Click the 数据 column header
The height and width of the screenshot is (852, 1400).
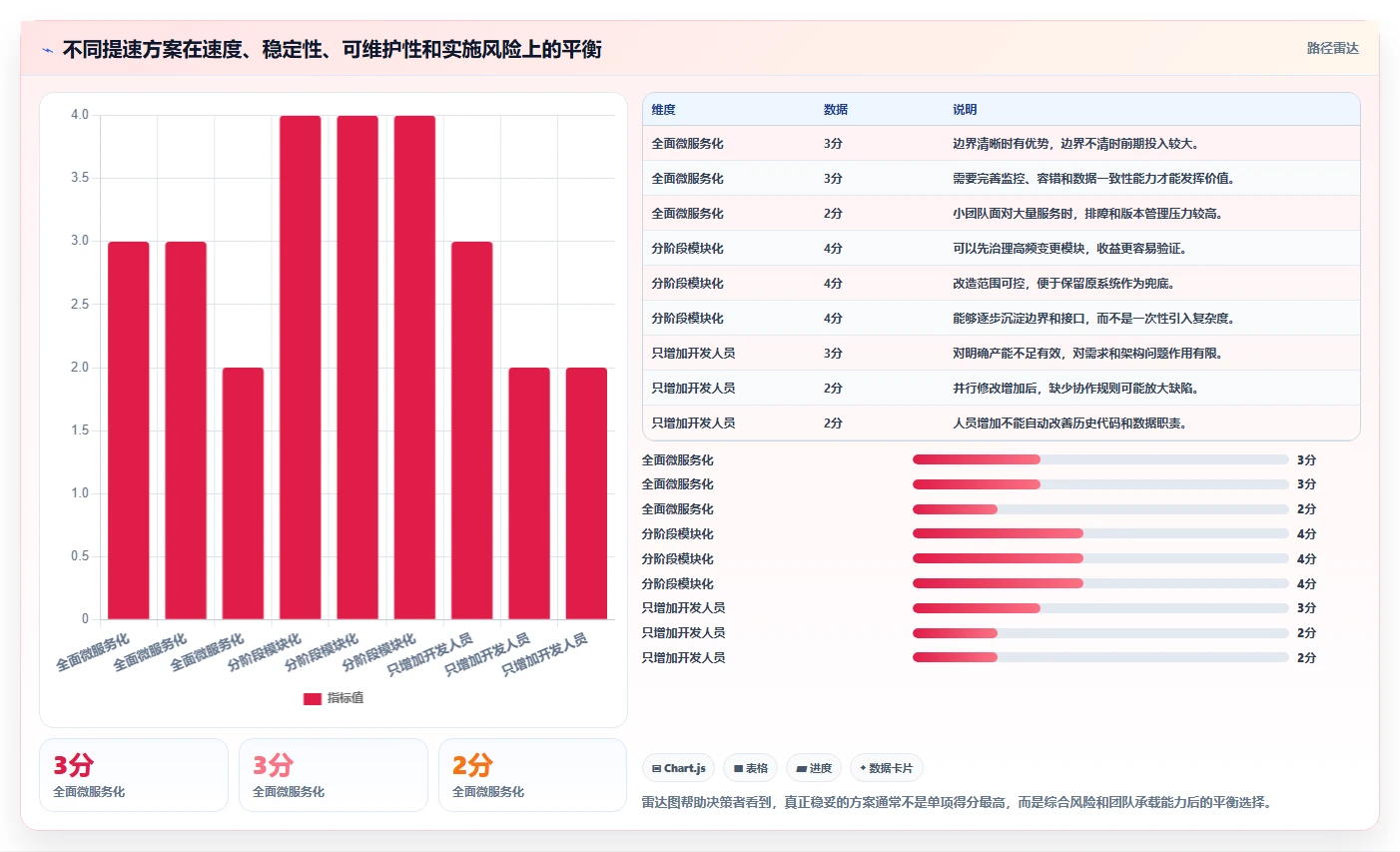pyautogui.click(x=836, y=110)
